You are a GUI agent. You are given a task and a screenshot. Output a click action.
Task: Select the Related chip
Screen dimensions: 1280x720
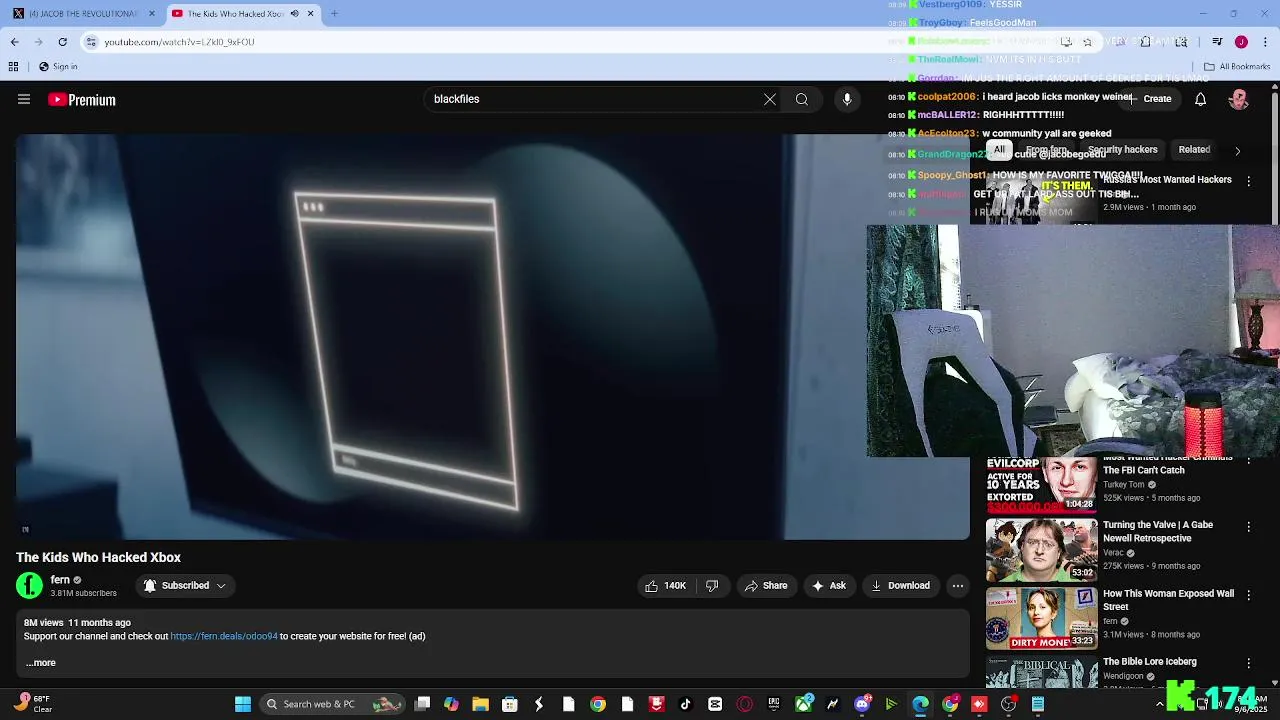(x=1194, y=150)
